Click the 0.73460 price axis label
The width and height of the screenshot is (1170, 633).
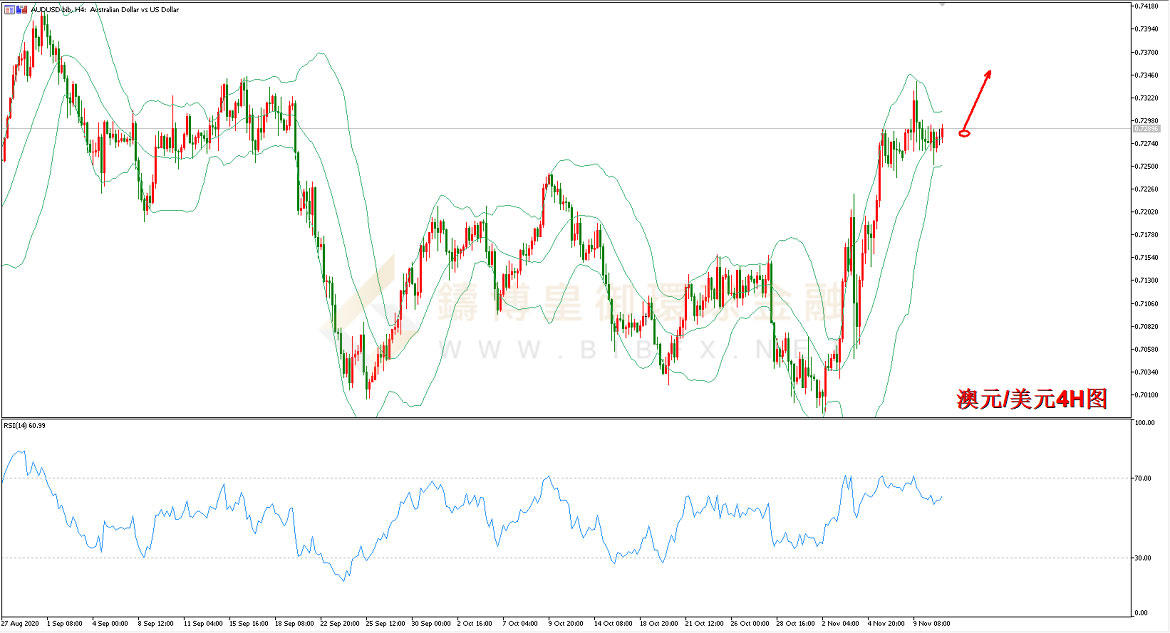click(x=1147, y=75)
